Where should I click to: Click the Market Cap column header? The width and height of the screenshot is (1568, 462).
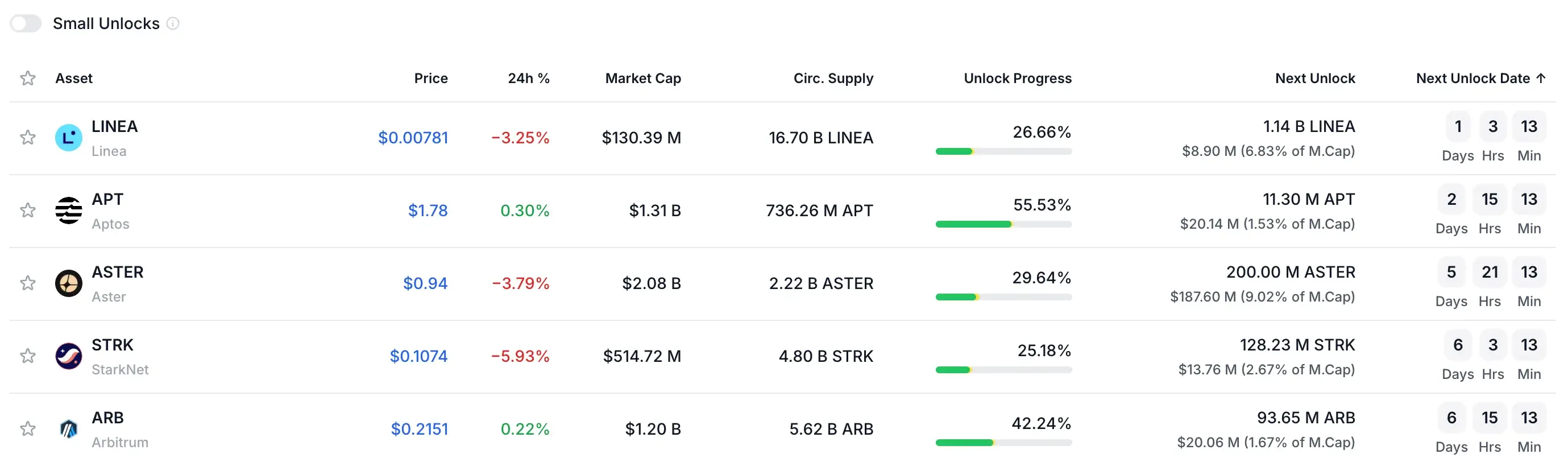click(642, 78)
